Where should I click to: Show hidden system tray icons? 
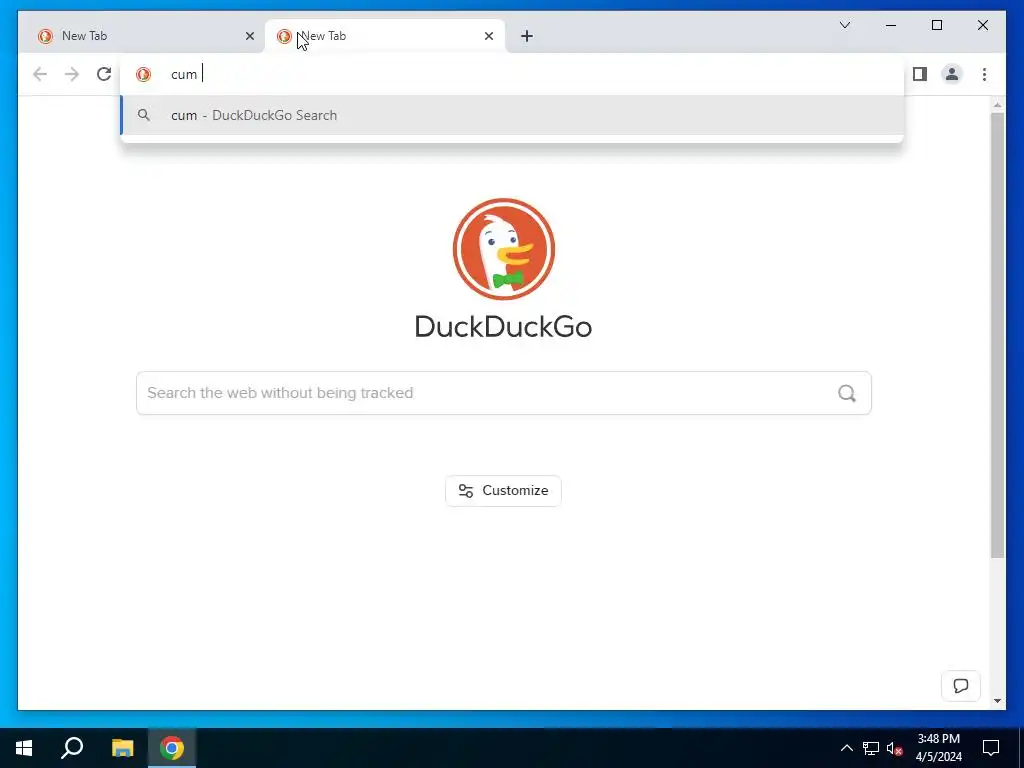pyautogui.click(x=846, y=748)
